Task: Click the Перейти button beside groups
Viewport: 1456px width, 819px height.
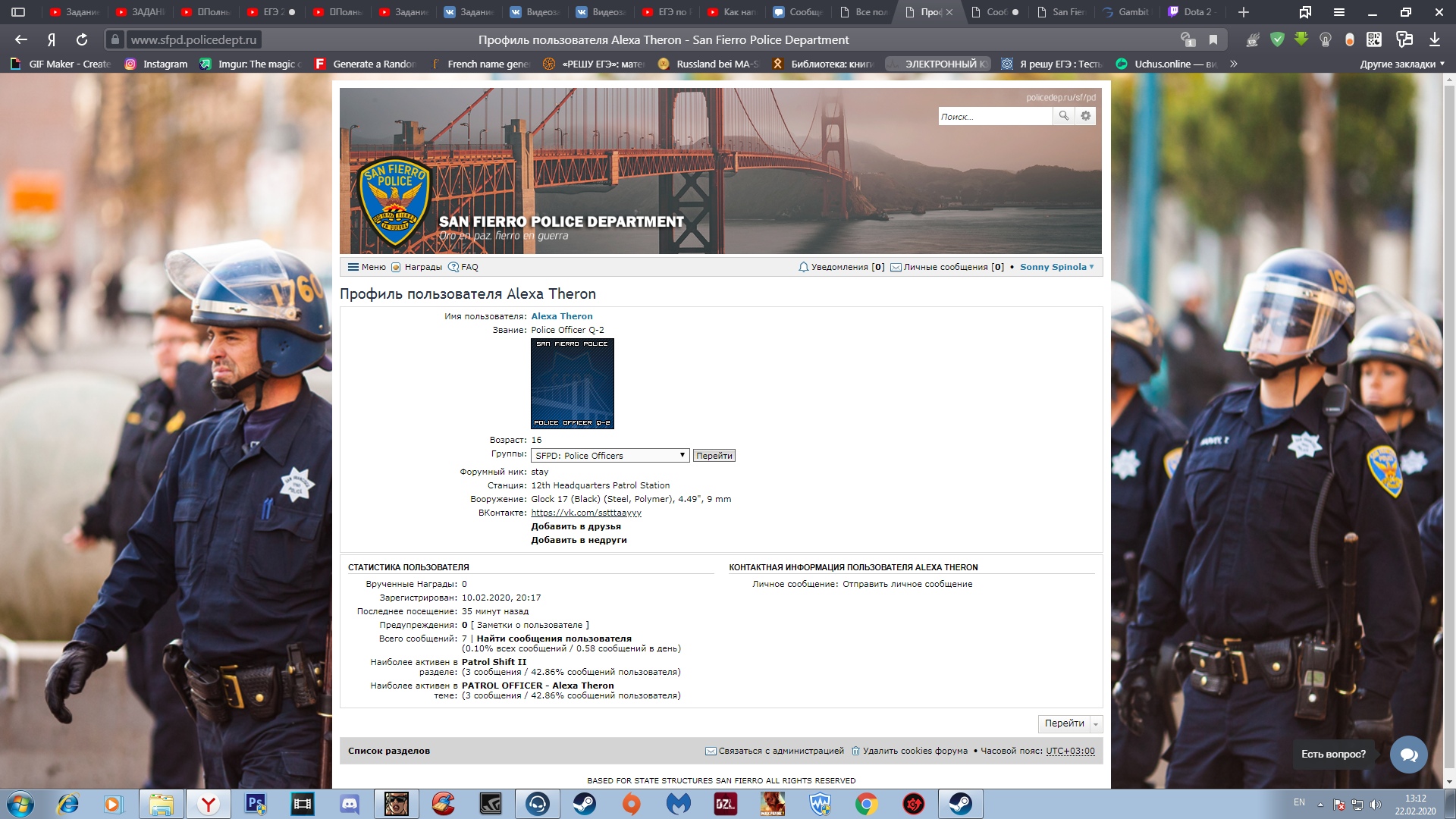Action: point(714,456)
